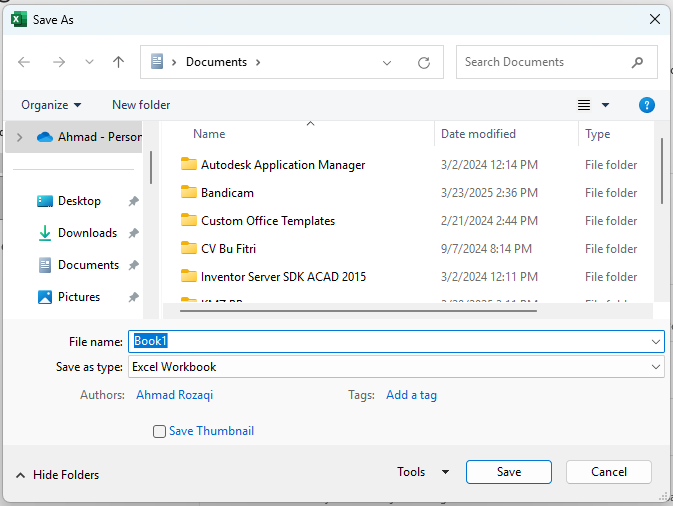Open the Tools dropdown menu
The image size is (673, 506).
click(x=423, y=472)
